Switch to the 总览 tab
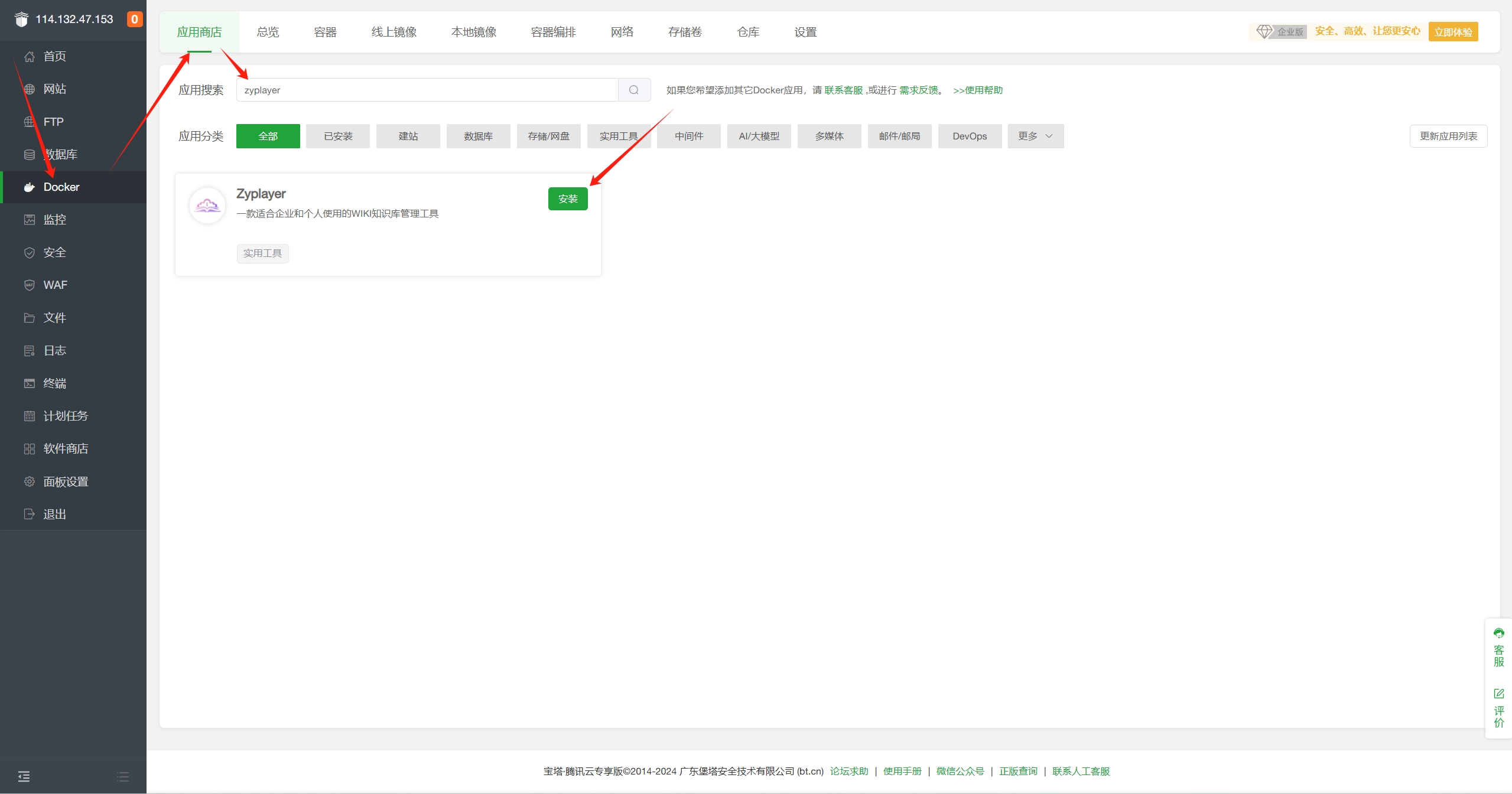The image size is (1512, 794). coord(268,32)
